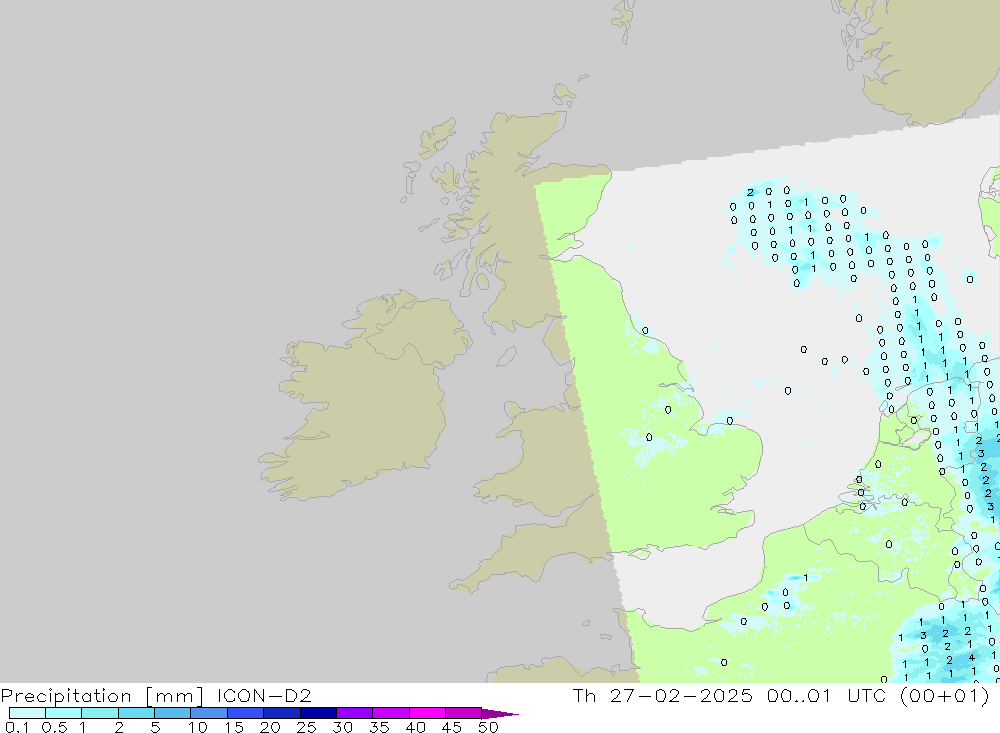Image resolution: width=1000 pixels, height=733 pixels.
Task: Click the blue 10 mm legend swatch
Action: pyautogui.click(x=208, y=713)
